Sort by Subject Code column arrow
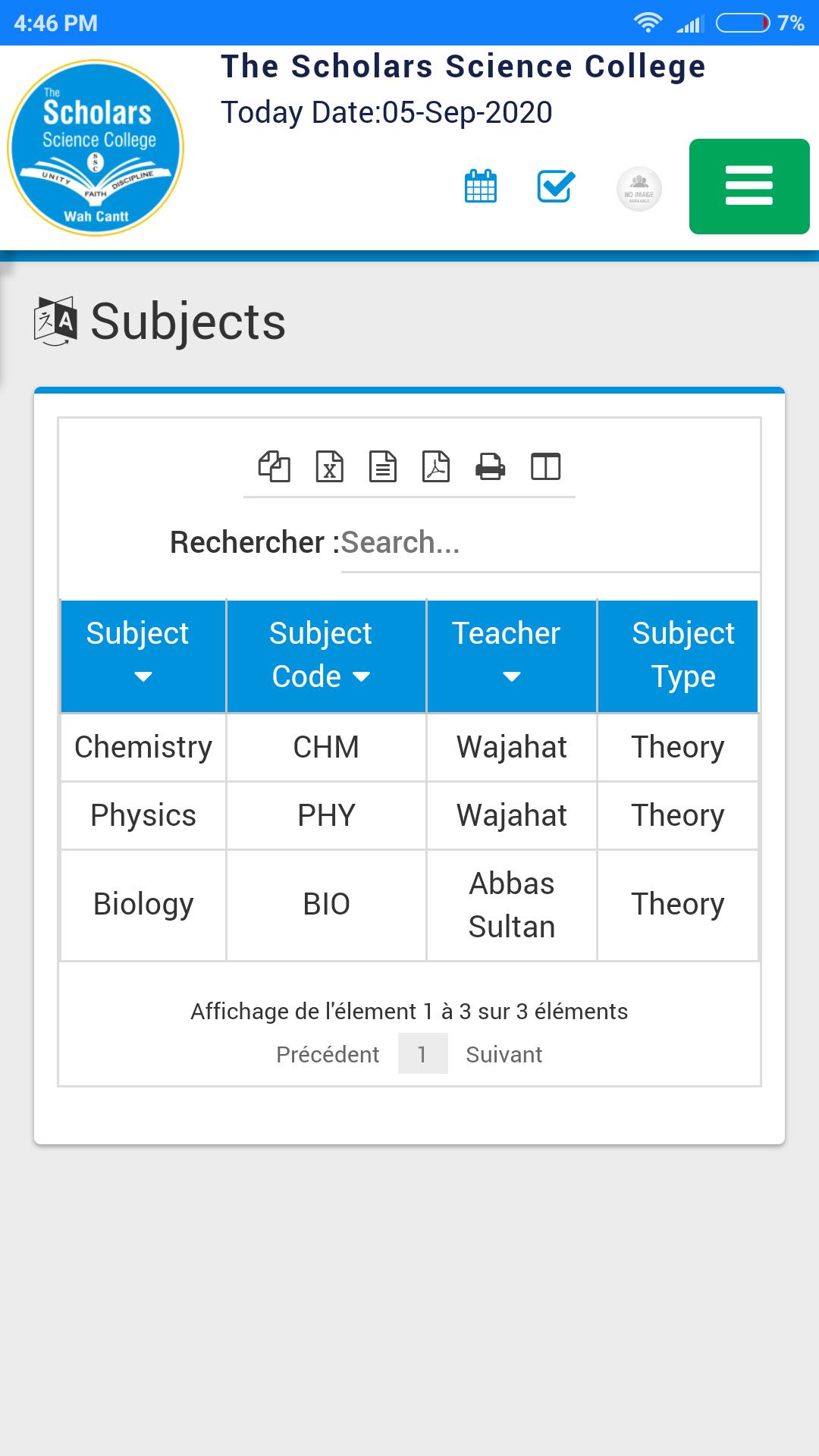 (362, 676)
